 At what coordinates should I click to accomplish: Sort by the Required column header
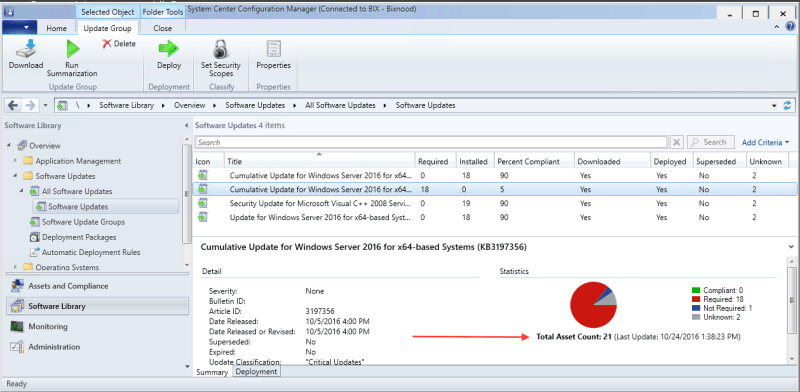point(435,161)
